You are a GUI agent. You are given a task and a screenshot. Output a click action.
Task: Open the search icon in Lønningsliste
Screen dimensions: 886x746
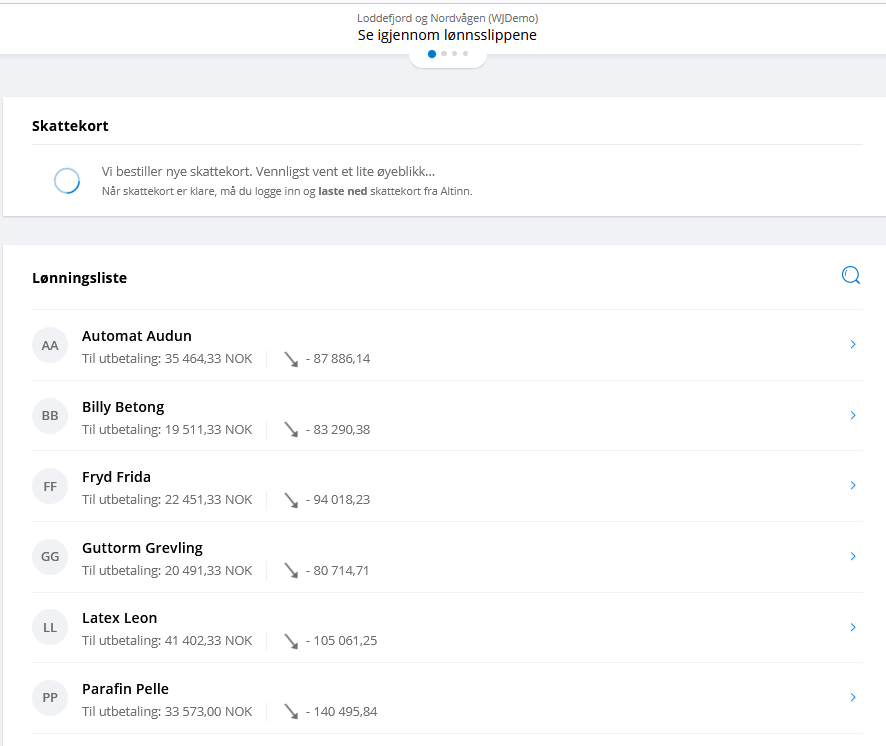pyautogui.click(x=850, y=275)
